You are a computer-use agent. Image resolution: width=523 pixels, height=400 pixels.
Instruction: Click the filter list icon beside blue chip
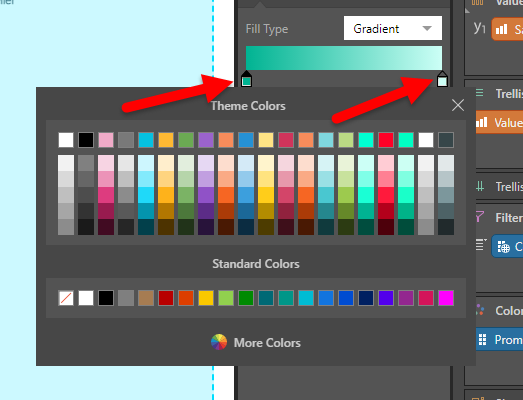481,245
